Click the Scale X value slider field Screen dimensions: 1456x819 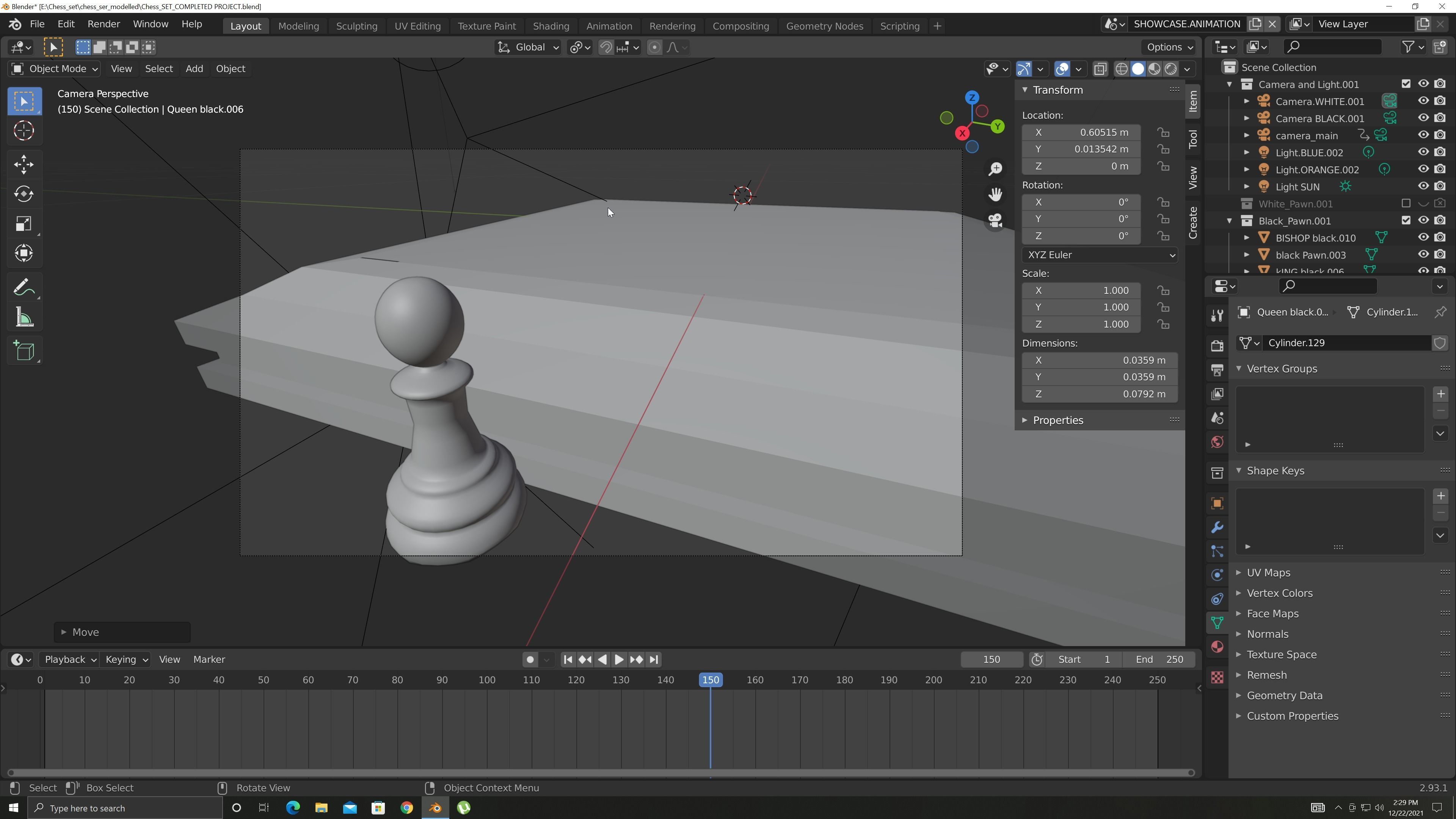point(1081,290)
